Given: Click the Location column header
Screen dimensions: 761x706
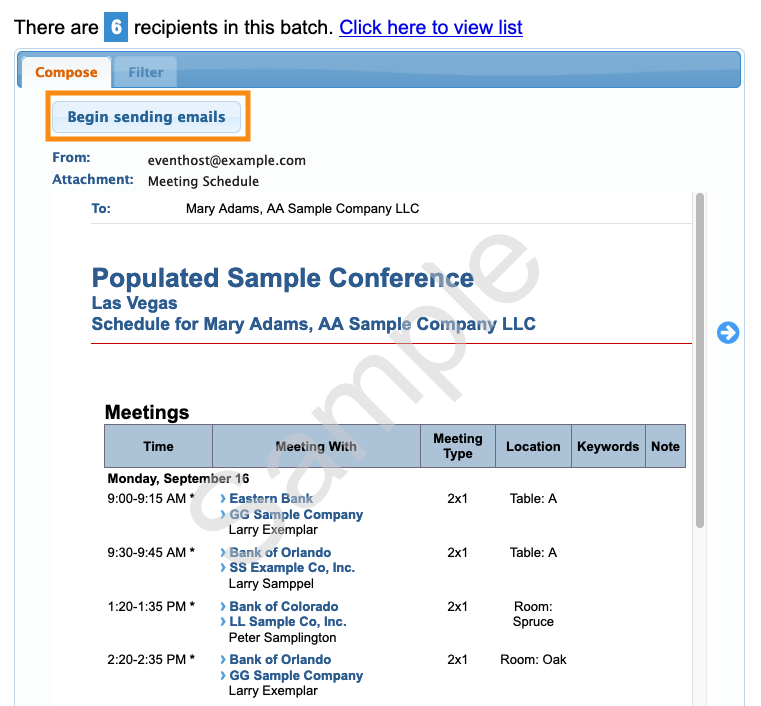Looking at the screenshot, I should [533, 446].
